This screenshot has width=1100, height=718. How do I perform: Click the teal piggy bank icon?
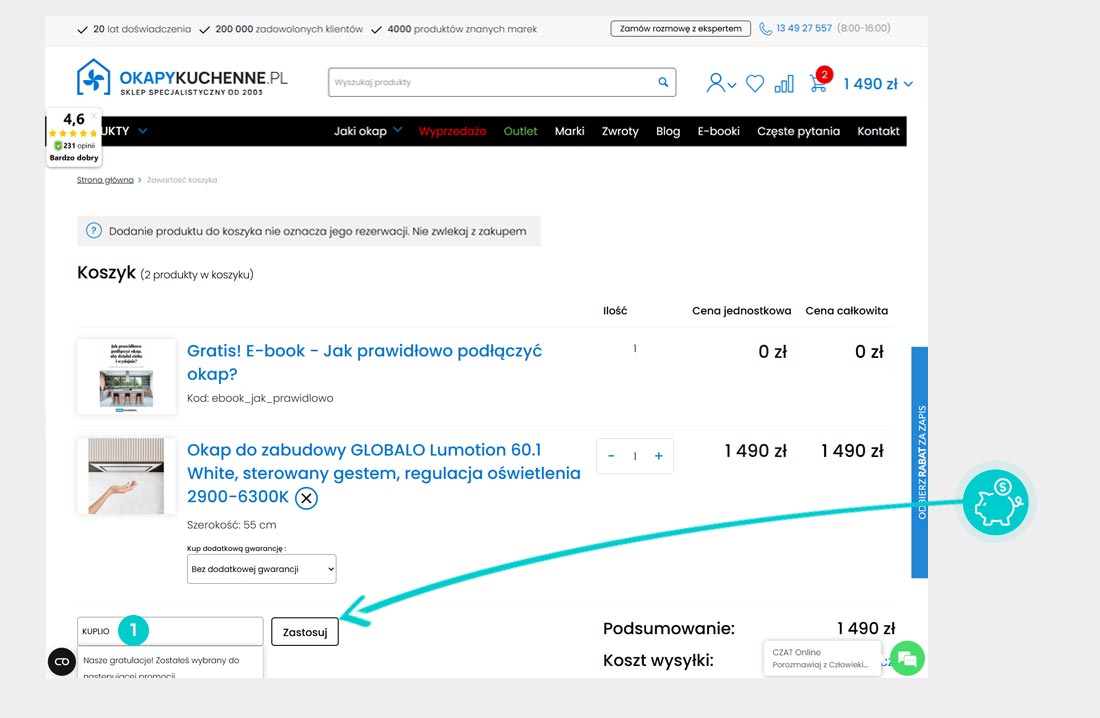point(995,502)
